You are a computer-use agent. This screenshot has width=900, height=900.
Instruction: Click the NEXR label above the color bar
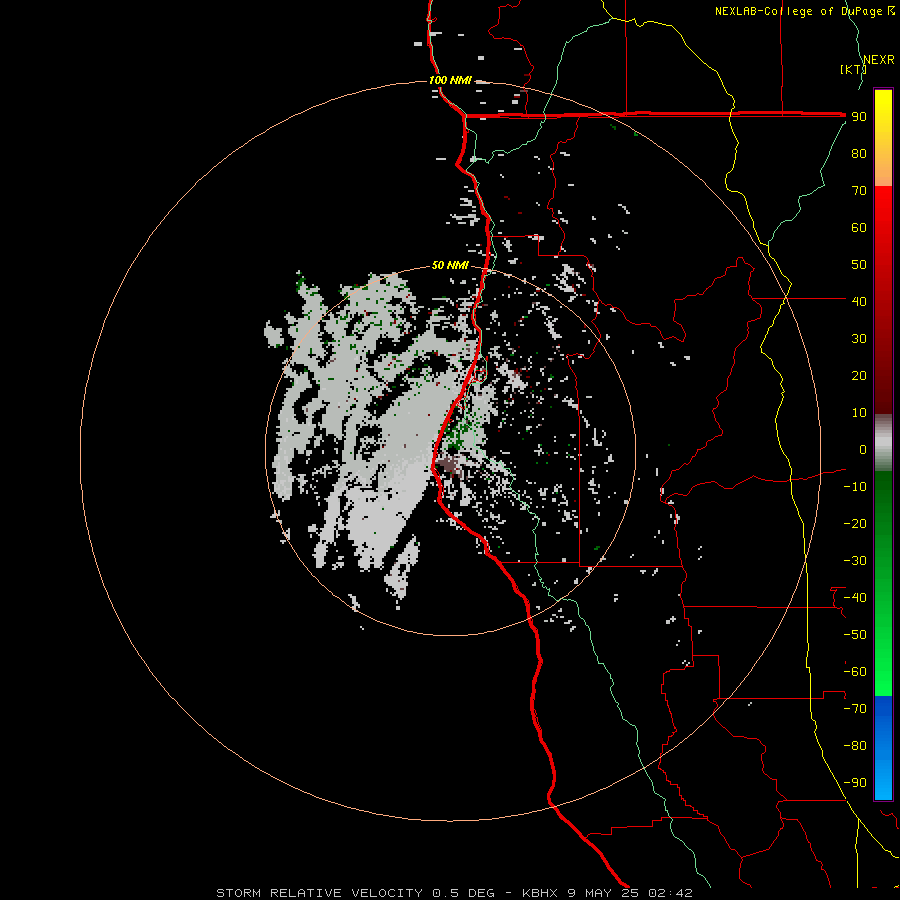pos(878,60)
